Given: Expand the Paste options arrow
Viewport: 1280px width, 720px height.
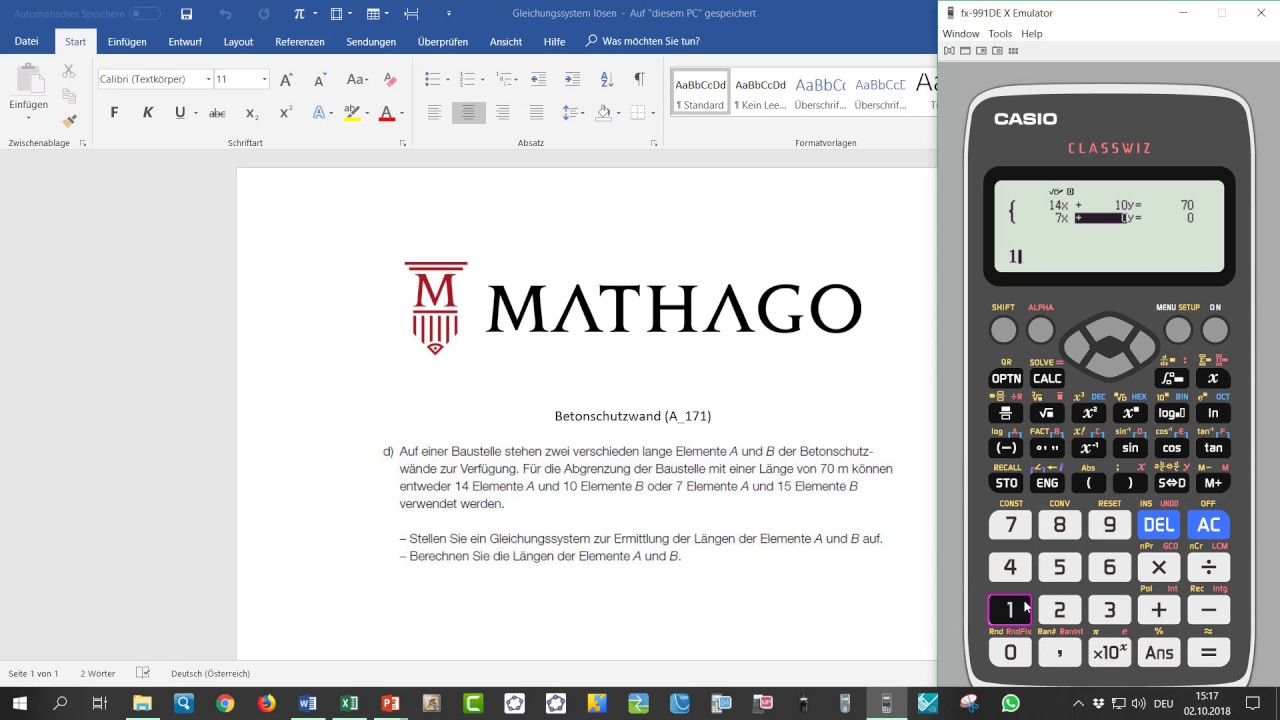Looking at the screenshot, I should point(29,117).
